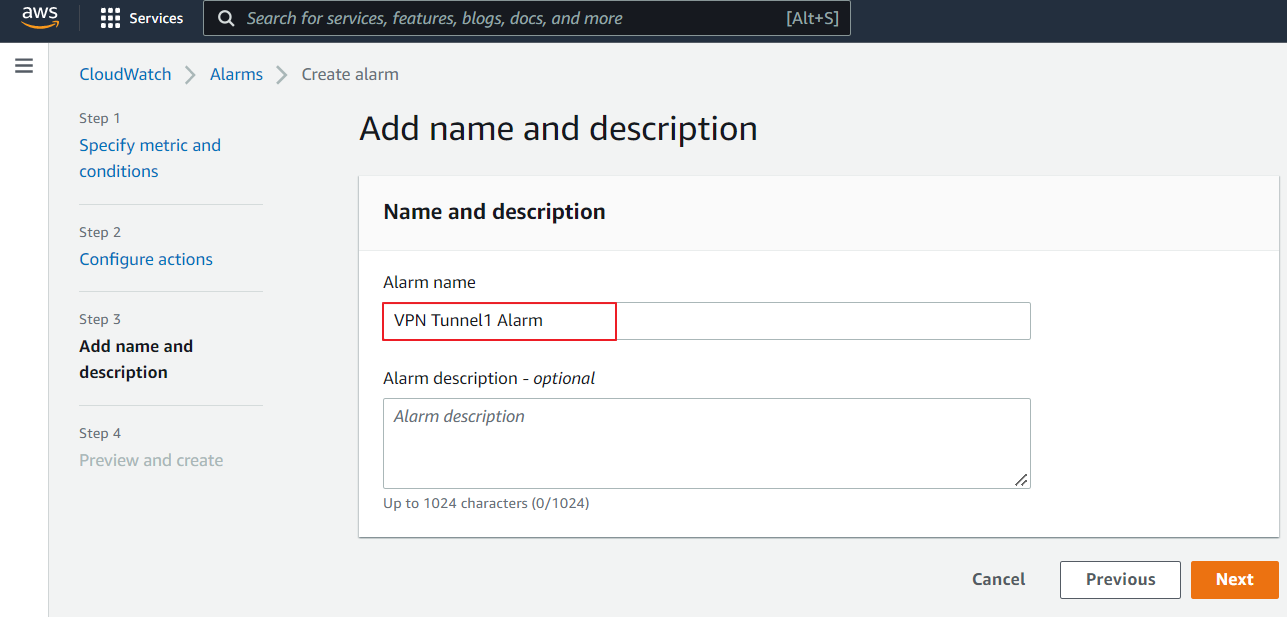The image size is (1287, 617).
Task: Click the chevron after CloudWatch breadcrumb
Action: coord(191,75)
